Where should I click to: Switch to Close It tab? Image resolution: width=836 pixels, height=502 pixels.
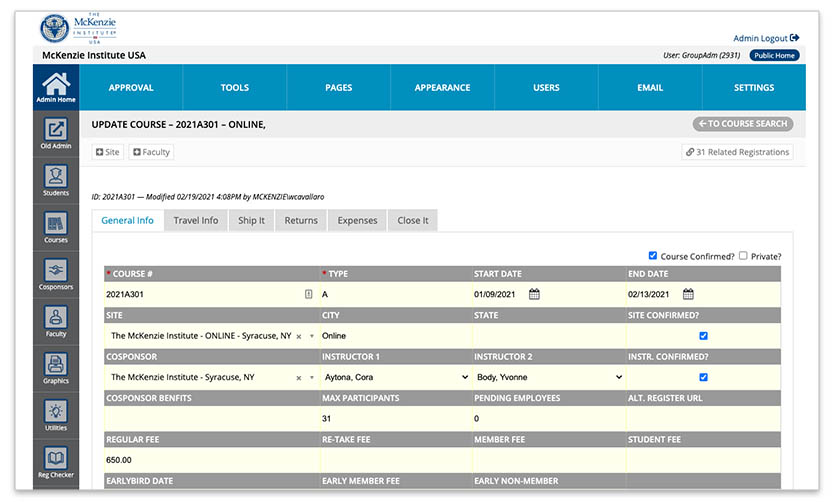pos(413,220)
